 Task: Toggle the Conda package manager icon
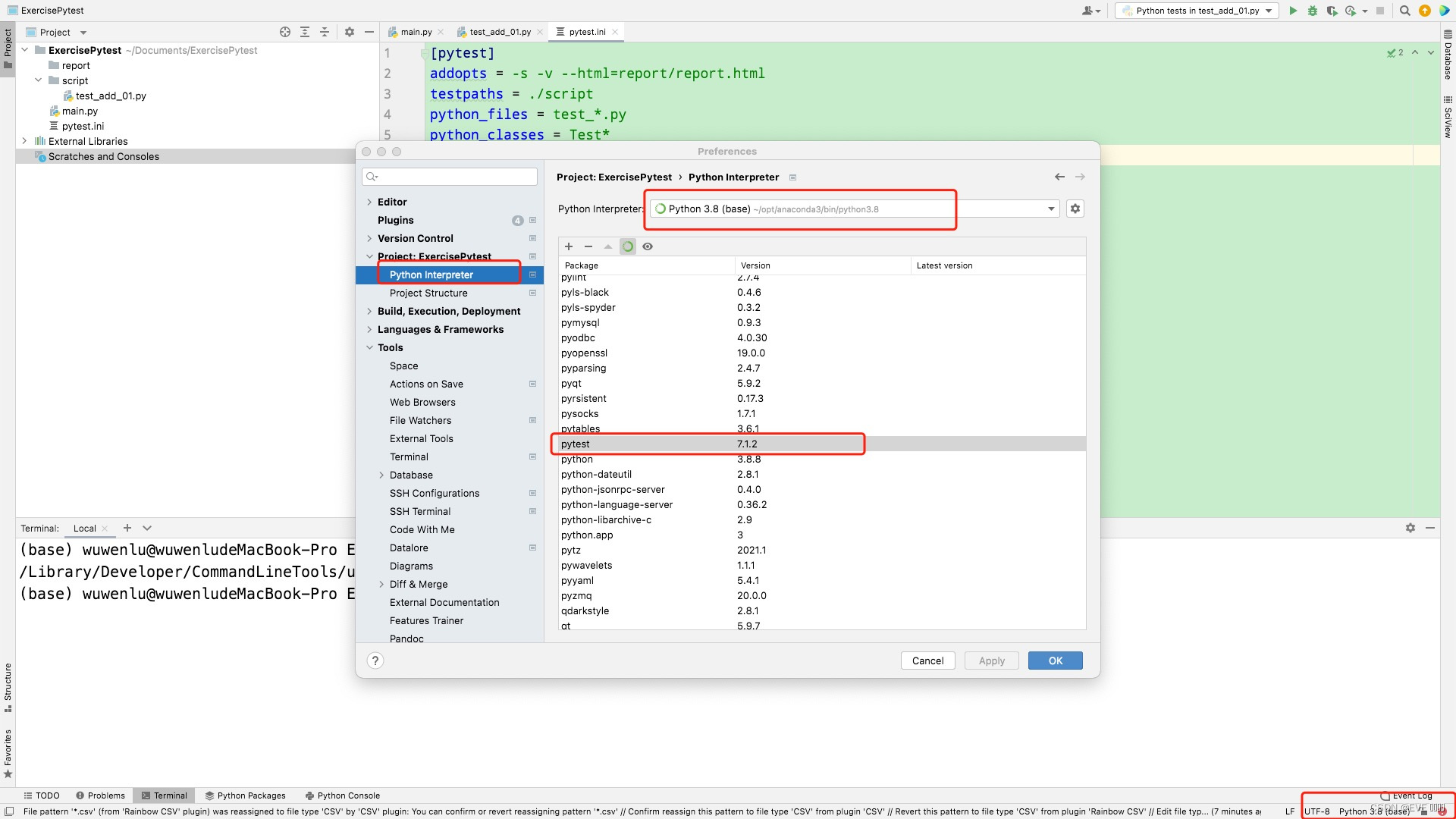pyautogui.click(x=628, y=246)
